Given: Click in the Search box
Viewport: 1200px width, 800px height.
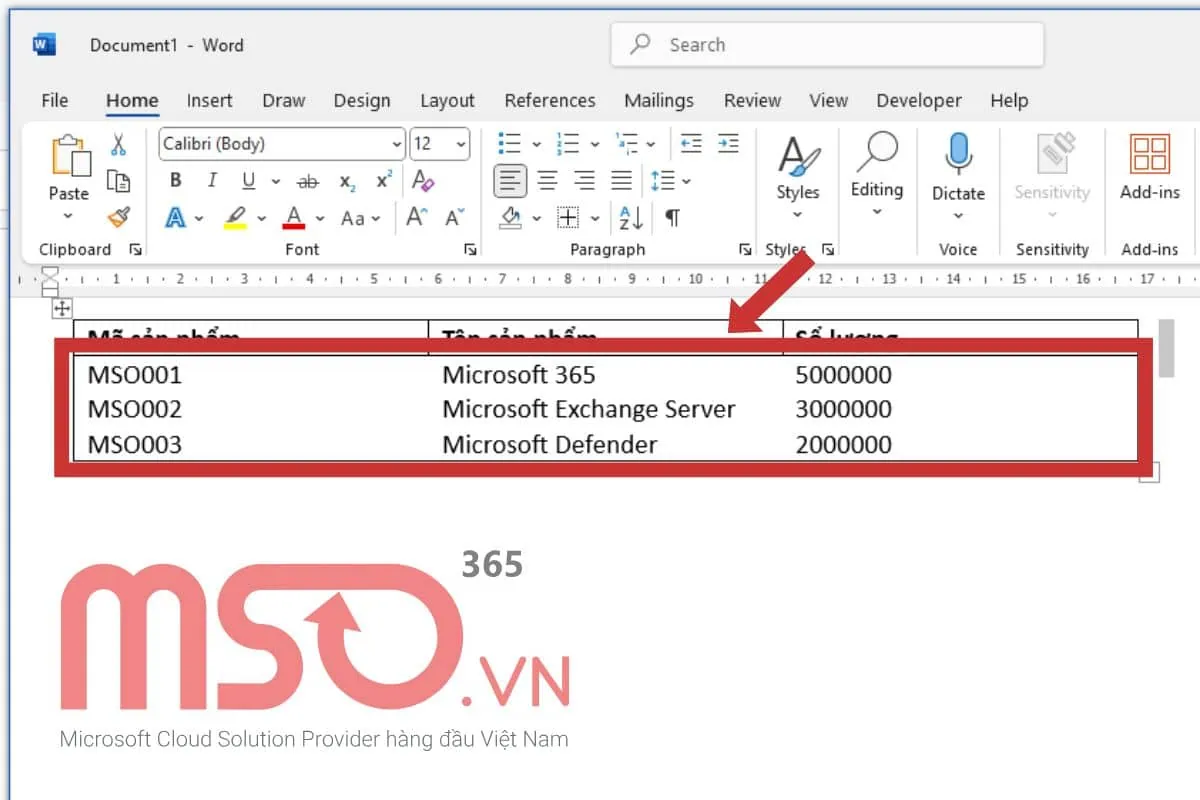Looking at the screenshot, I should click(827, 45).
